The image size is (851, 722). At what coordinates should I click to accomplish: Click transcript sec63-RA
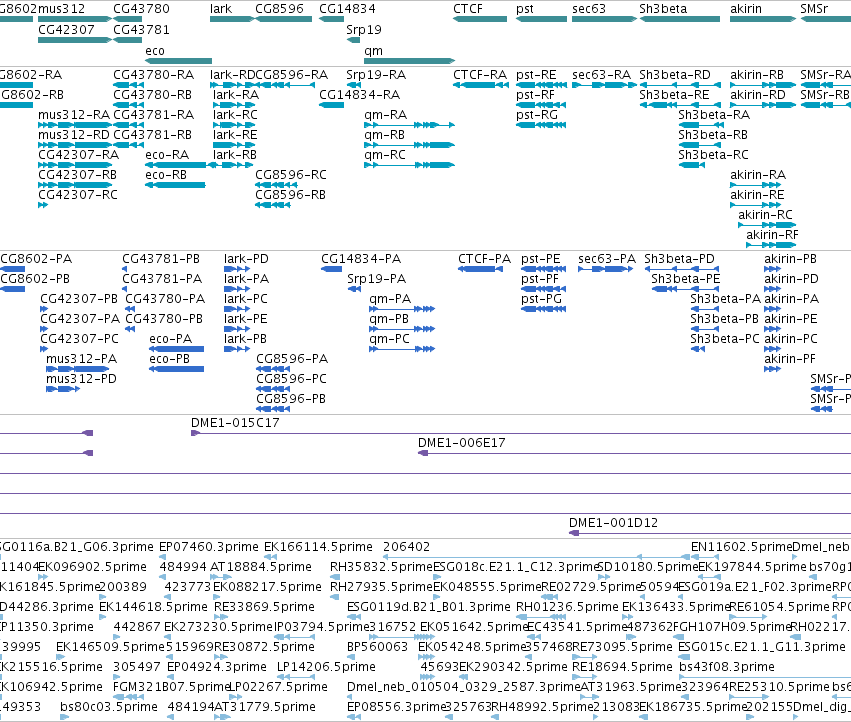(x=601, y=74)
